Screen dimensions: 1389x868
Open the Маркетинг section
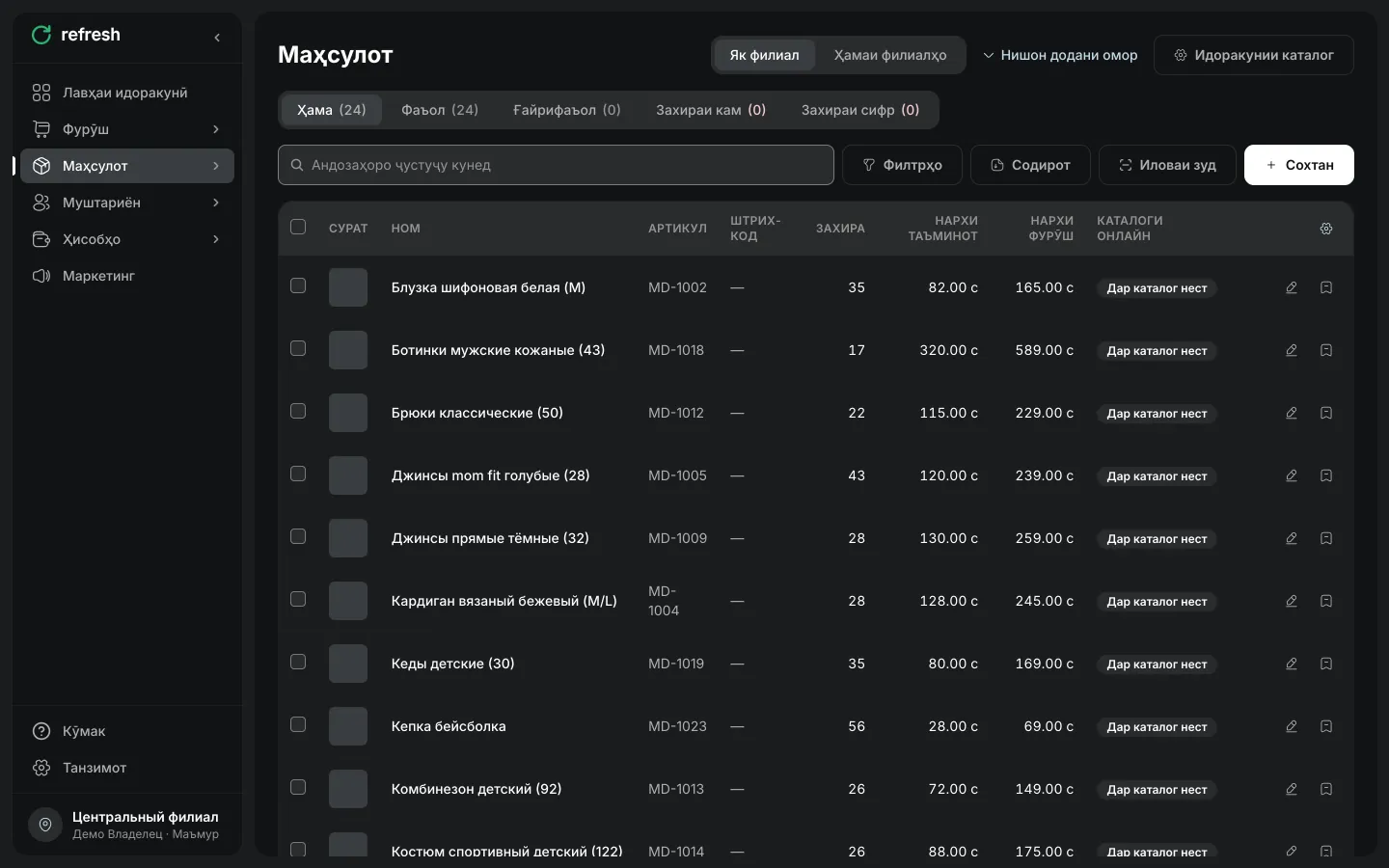pos(127,276)
